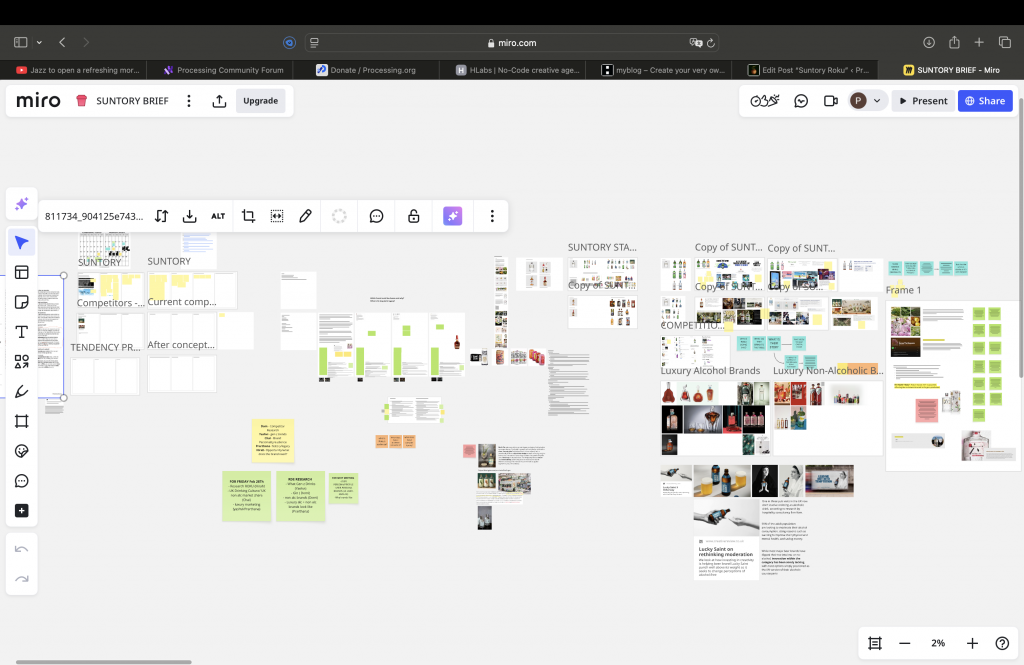Click the Present button
This screenshot has width=1024, height=665.
[x=923, y=101]
